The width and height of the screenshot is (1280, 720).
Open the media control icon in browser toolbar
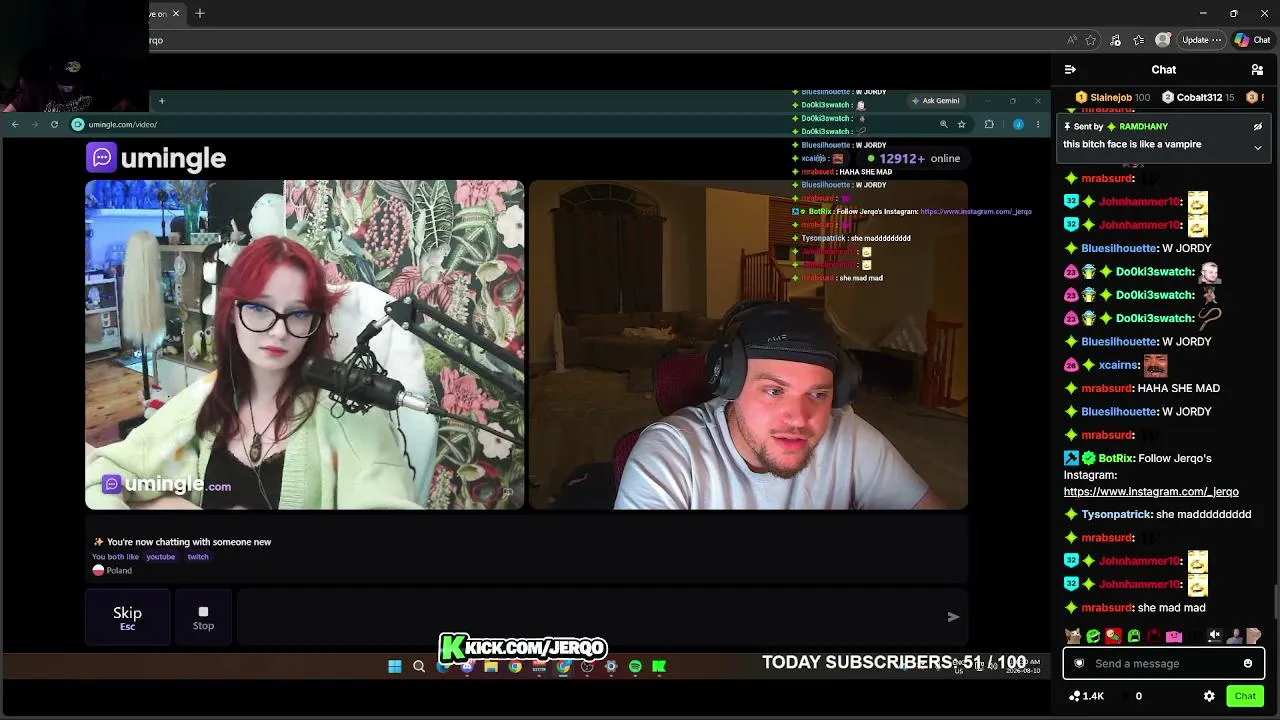(x=1115, y=40)
